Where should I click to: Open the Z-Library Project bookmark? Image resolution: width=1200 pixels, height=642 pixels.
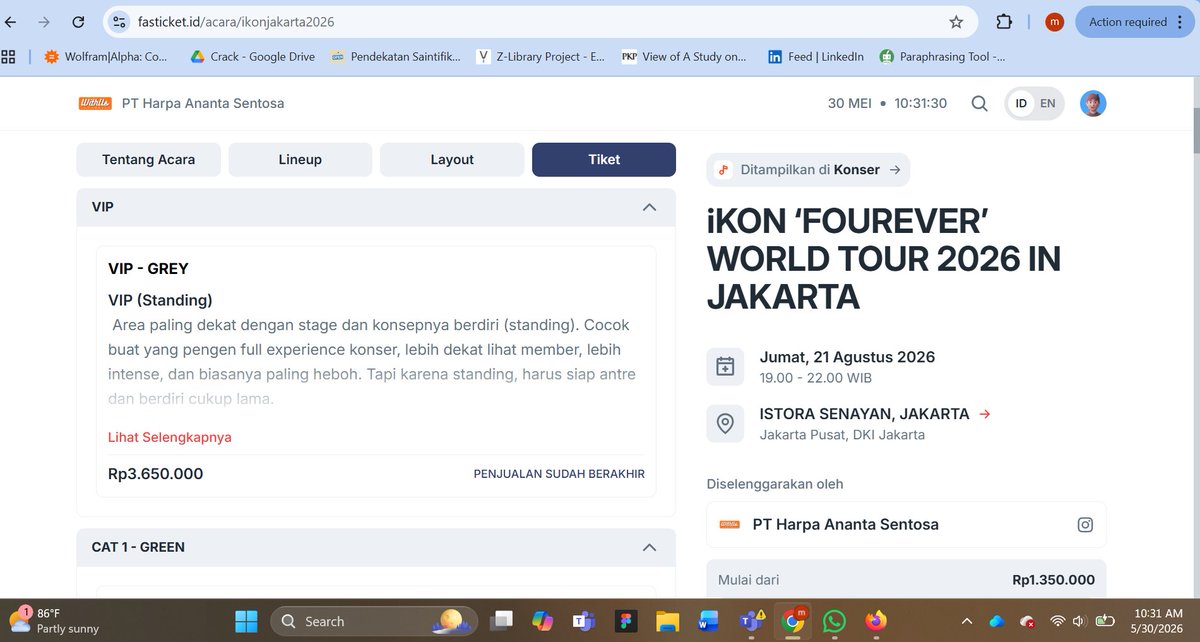[541, 57]
